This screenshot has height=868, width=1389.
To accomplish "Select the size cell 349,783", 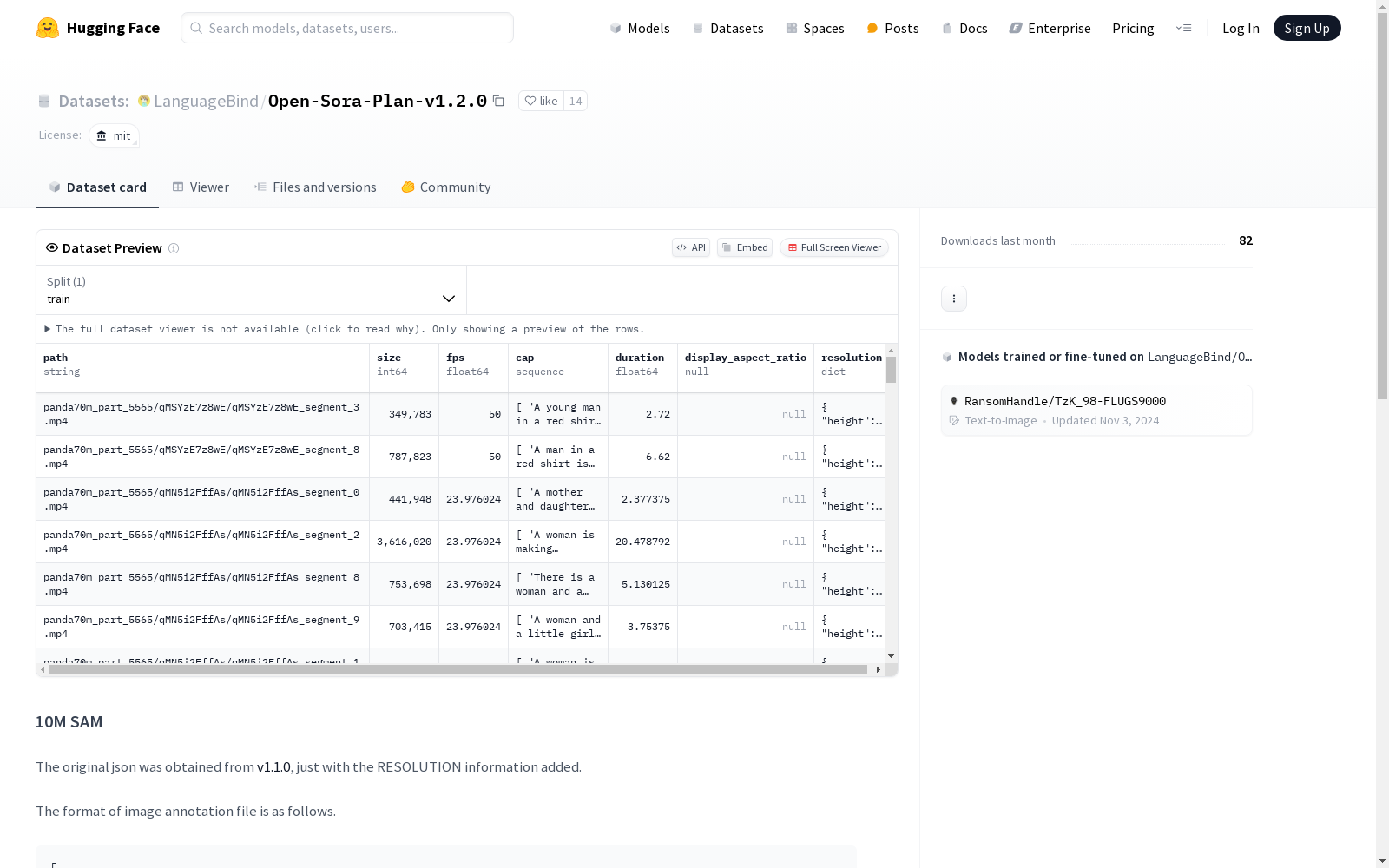I will click(405, 414).
